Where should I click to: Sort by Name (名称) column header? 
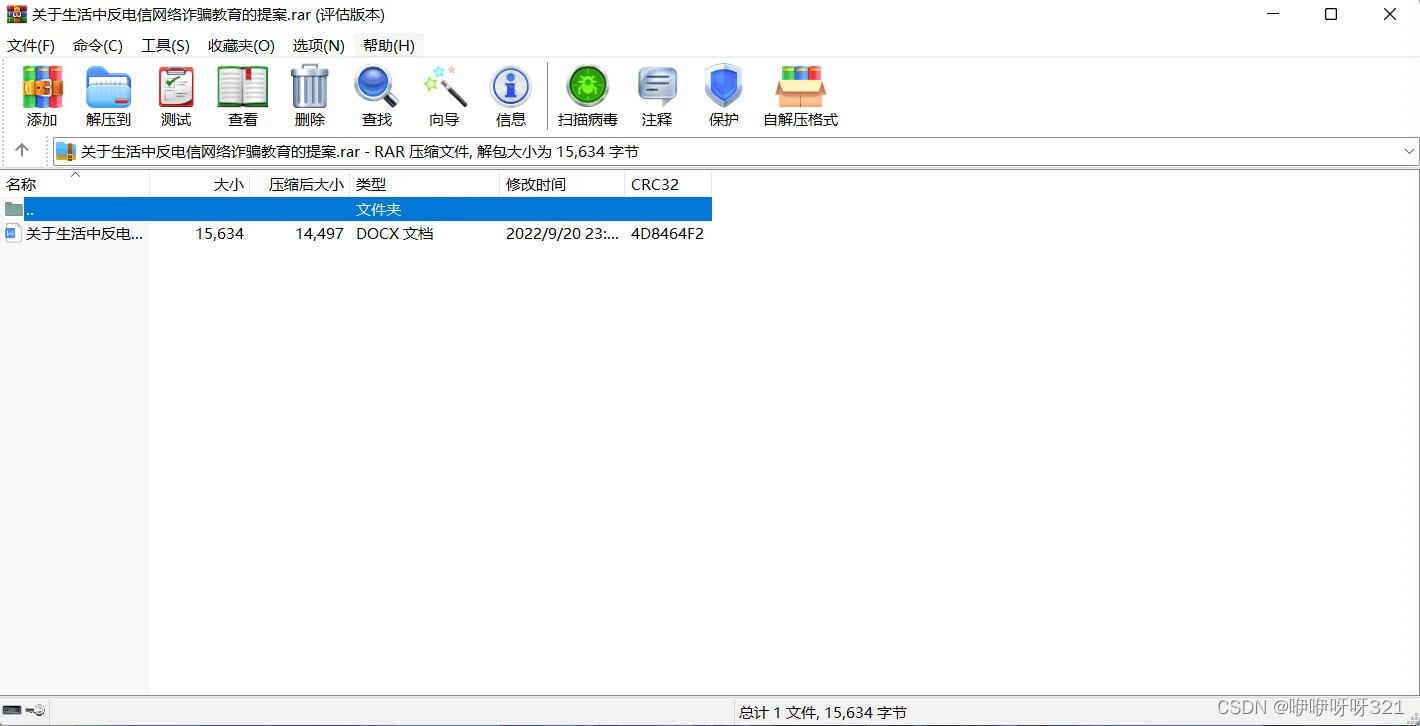click(22, 185)
